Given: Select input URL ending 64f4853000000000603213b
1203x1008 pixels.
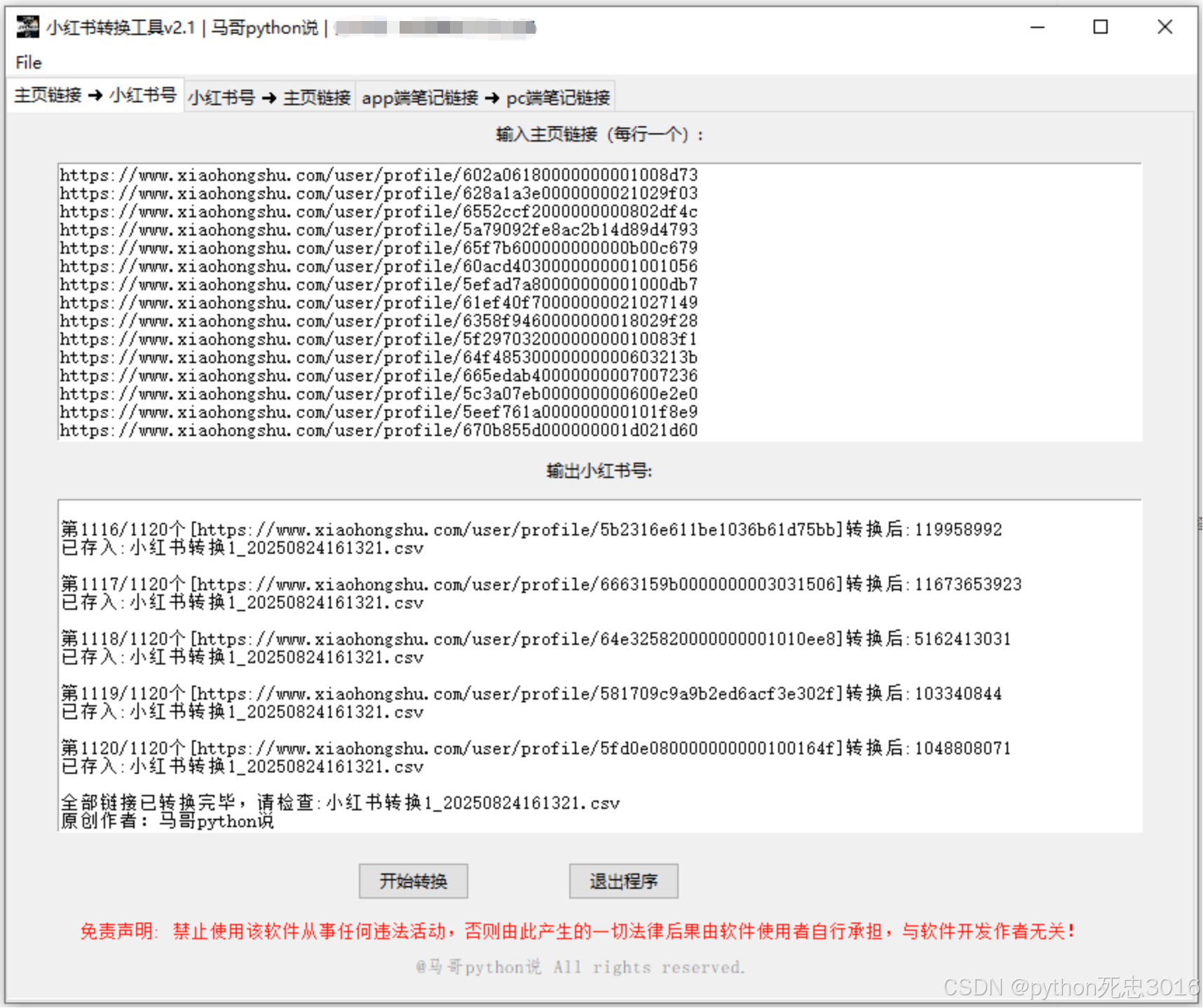Looking at the screenshot, I should 379,357.
